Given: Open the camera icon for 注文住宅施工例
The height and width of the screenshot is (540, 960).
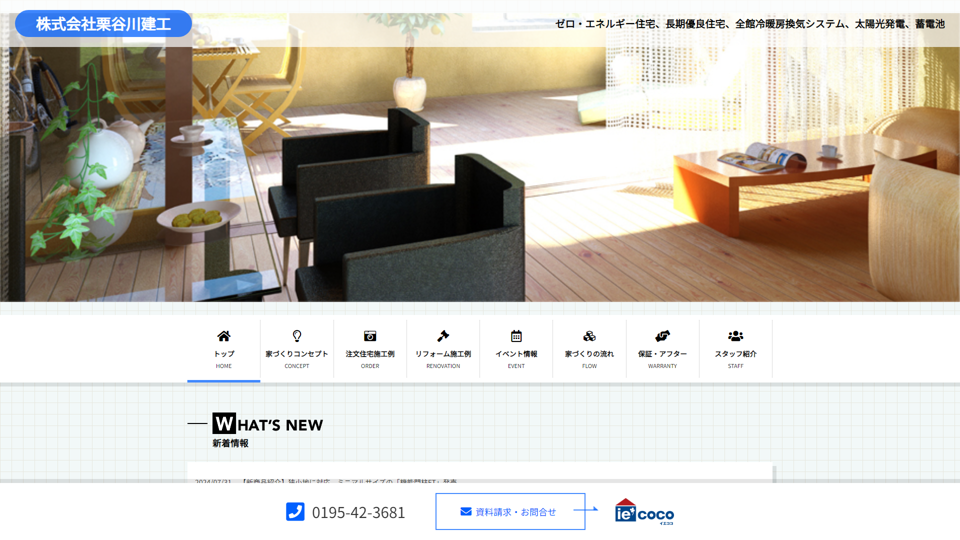Looking at the screenshot, I should 370,336.
